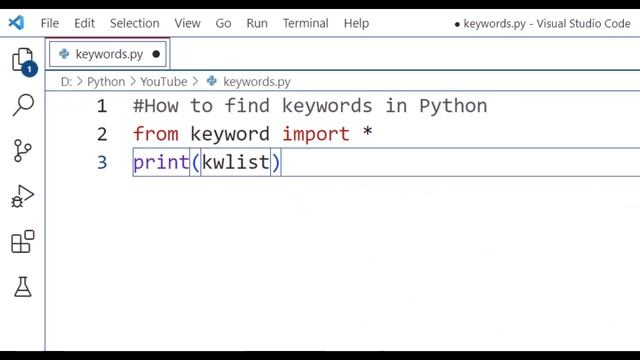Click the Python file icon in the breadcrumb
Screen dimensions: 640x360
tap(211, 81)
